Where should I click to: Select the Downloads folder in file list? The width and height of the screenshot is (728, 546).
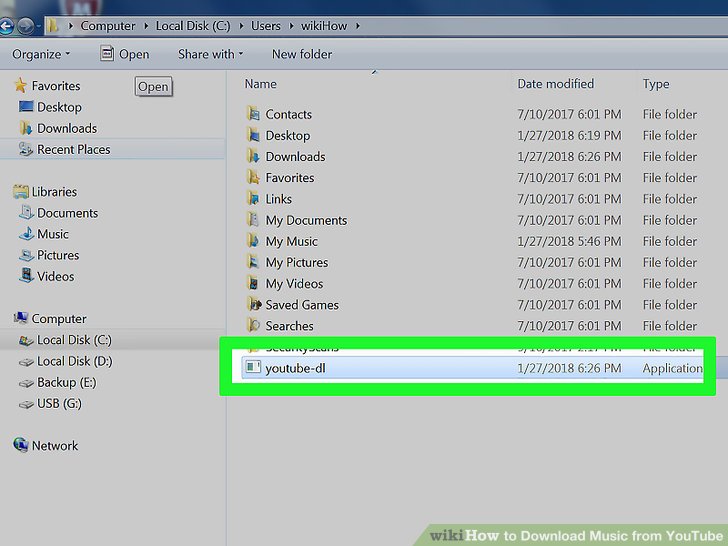(x=295, y=156)
